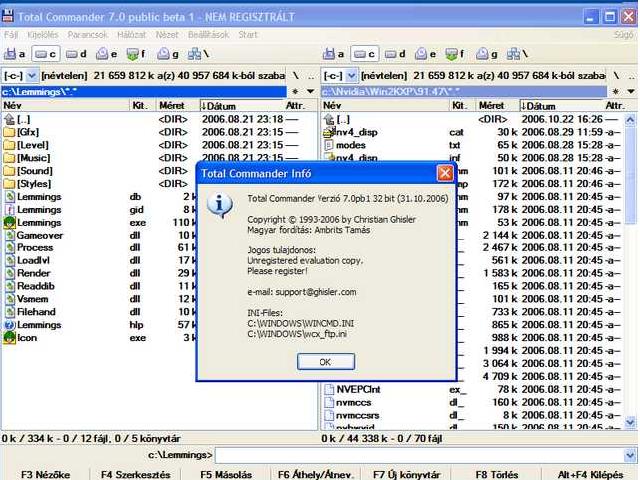The image size is (640, 480).
Task: Open right panel drive dropdown [-c-]
Action: [x=340, y=76]
